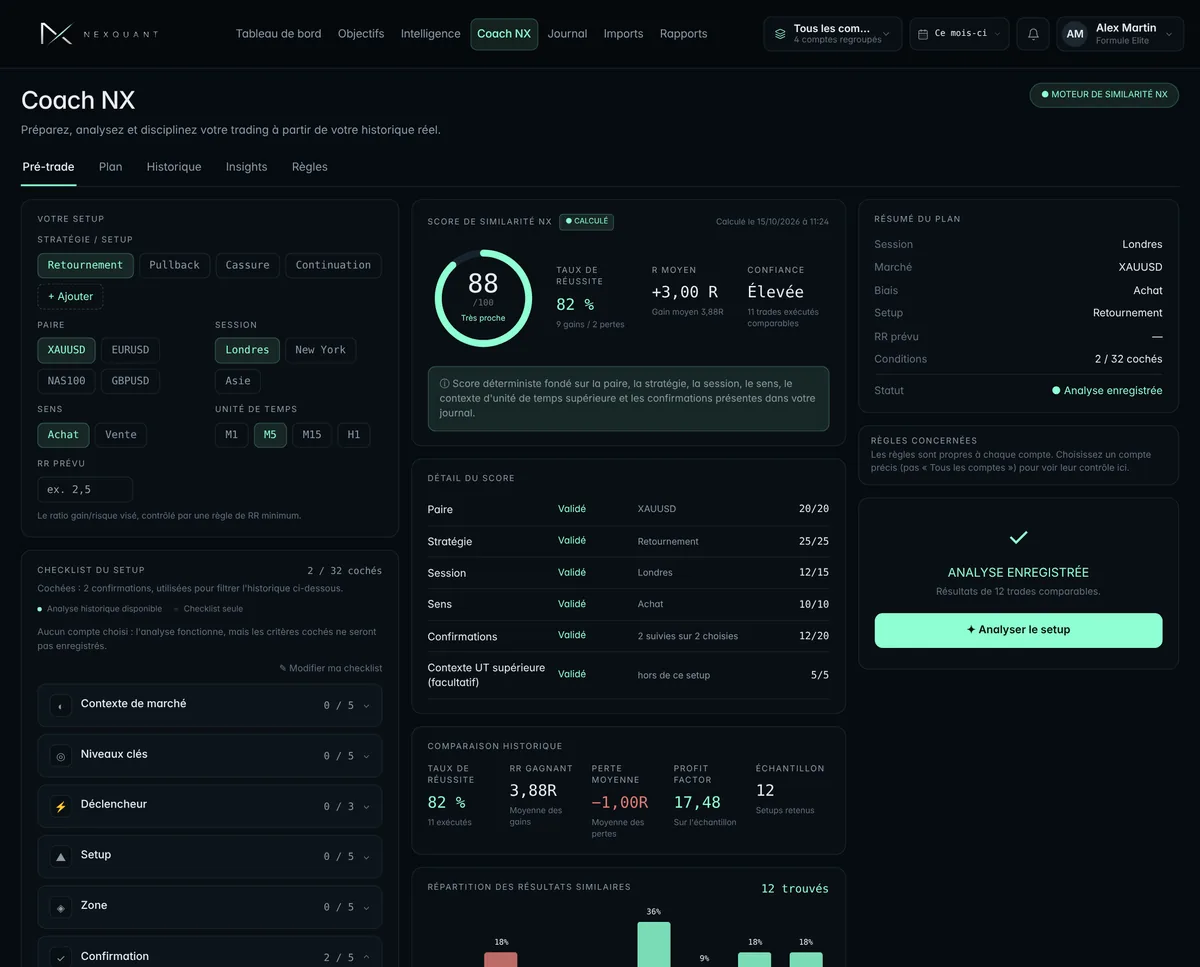This screenshot has height=967, width=1200.
Task: Choose the M1 timeframe
Action: (232, 435)
